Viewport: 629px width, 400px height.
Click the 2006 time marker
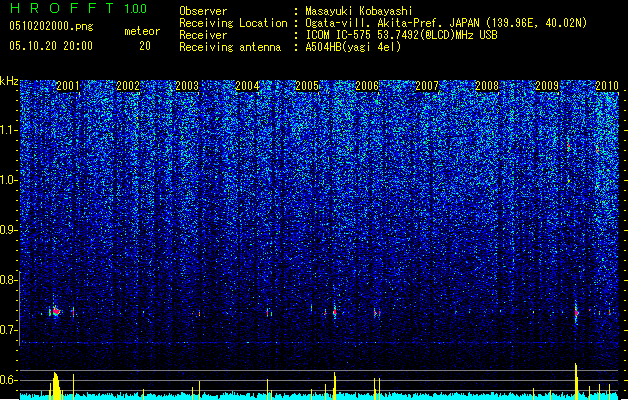(x=367, y=86)
